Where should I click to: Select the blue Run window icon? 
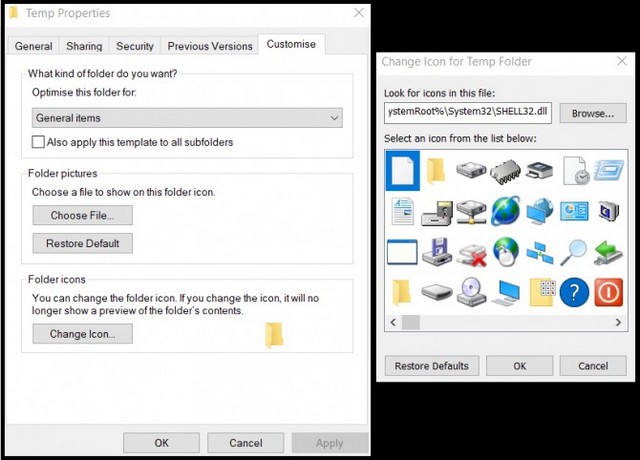pos(609,170)
